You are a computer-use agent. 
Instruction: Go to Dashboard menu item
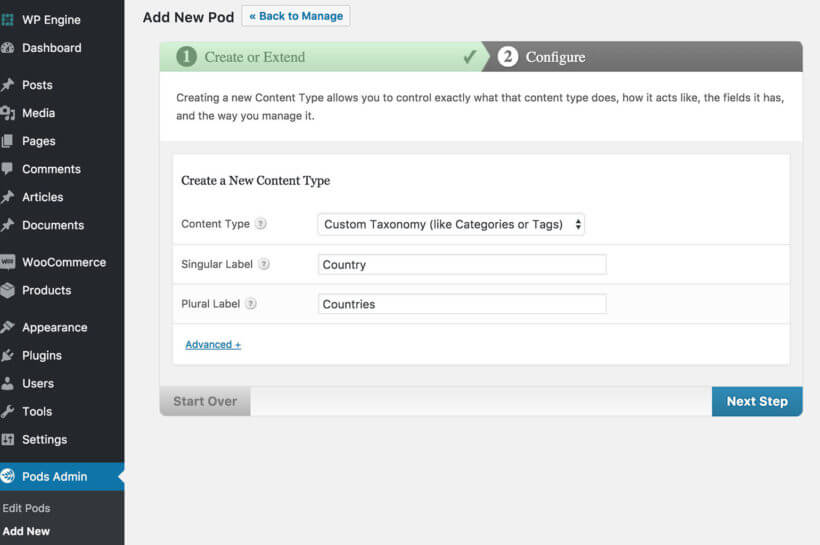tap(52, 48)
